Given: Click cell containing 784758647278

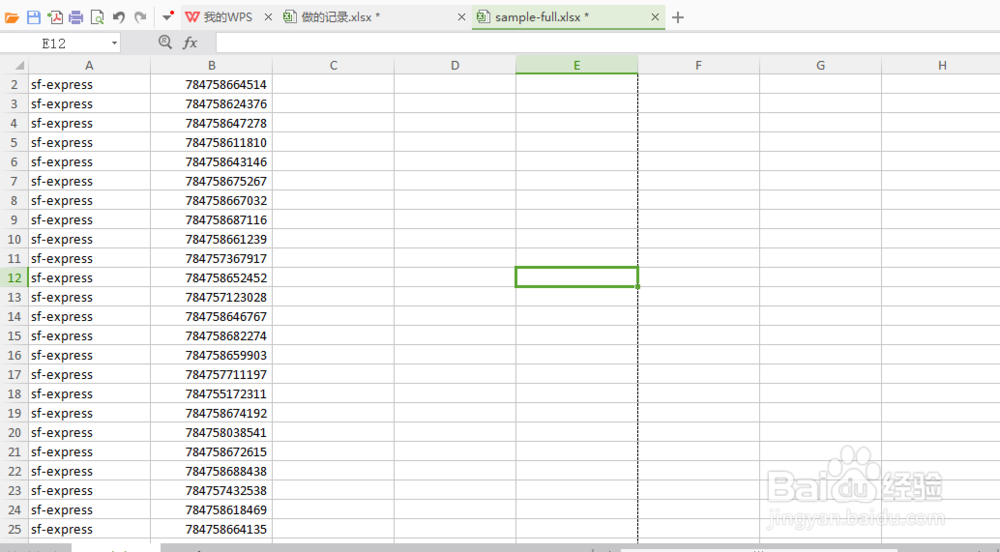Looking at the screenshot, I should (211, 123).
